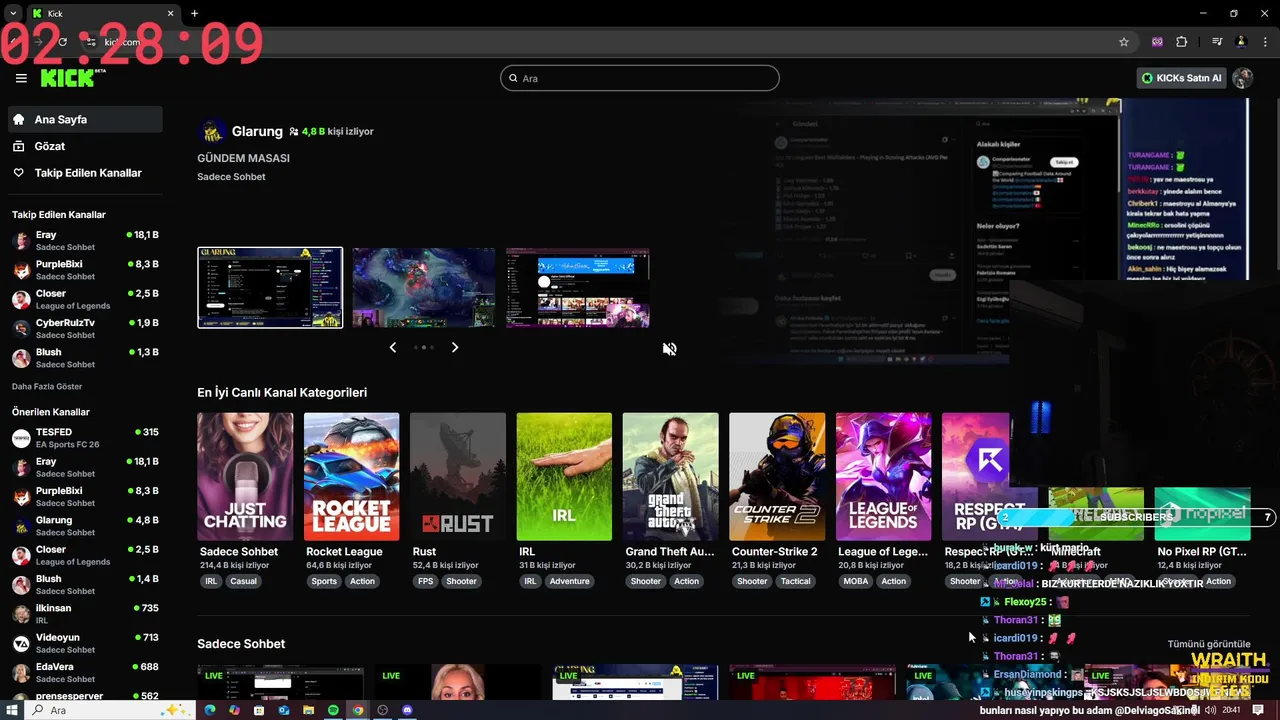Open Spotify from the taskbar
This screenshot has height=720, width=1280.
[x=333, y=710]
